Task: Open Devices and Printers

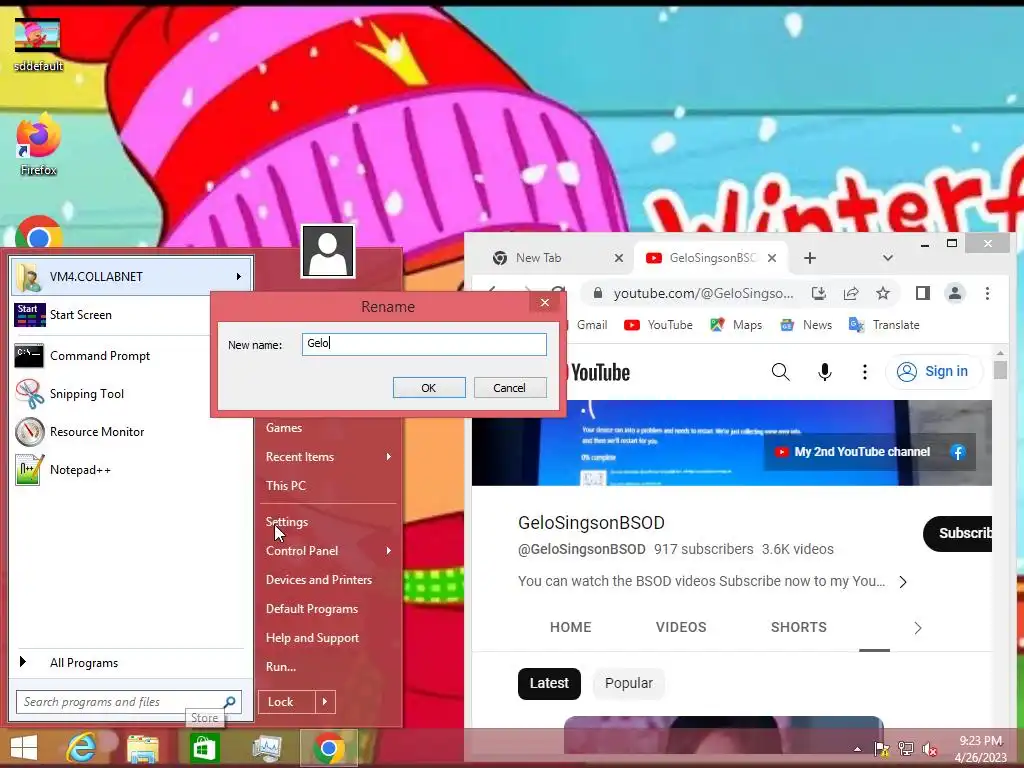Action: pyautogui.click(x=319, y=580)
